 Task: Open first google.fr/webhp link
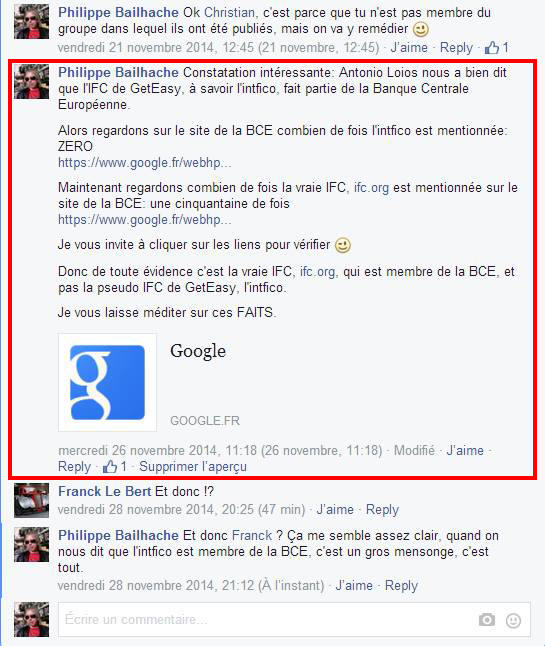(x=145, y=163)
